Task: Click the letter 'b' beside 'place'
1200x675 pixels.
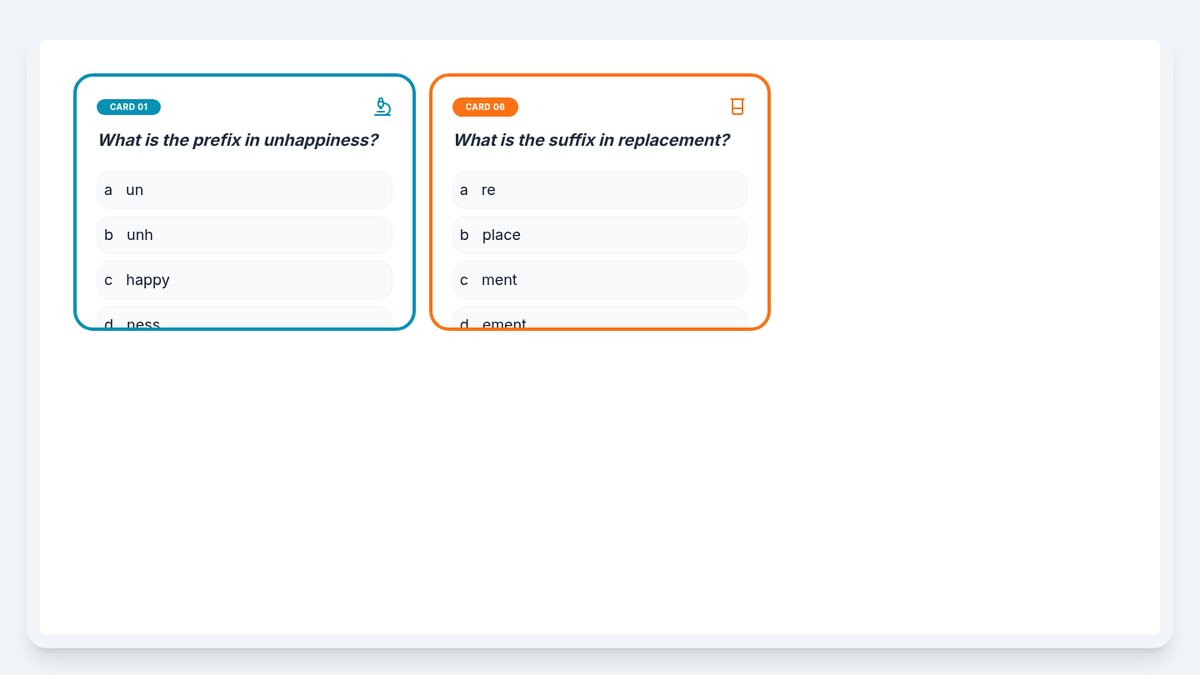Action: click(464, 235)
